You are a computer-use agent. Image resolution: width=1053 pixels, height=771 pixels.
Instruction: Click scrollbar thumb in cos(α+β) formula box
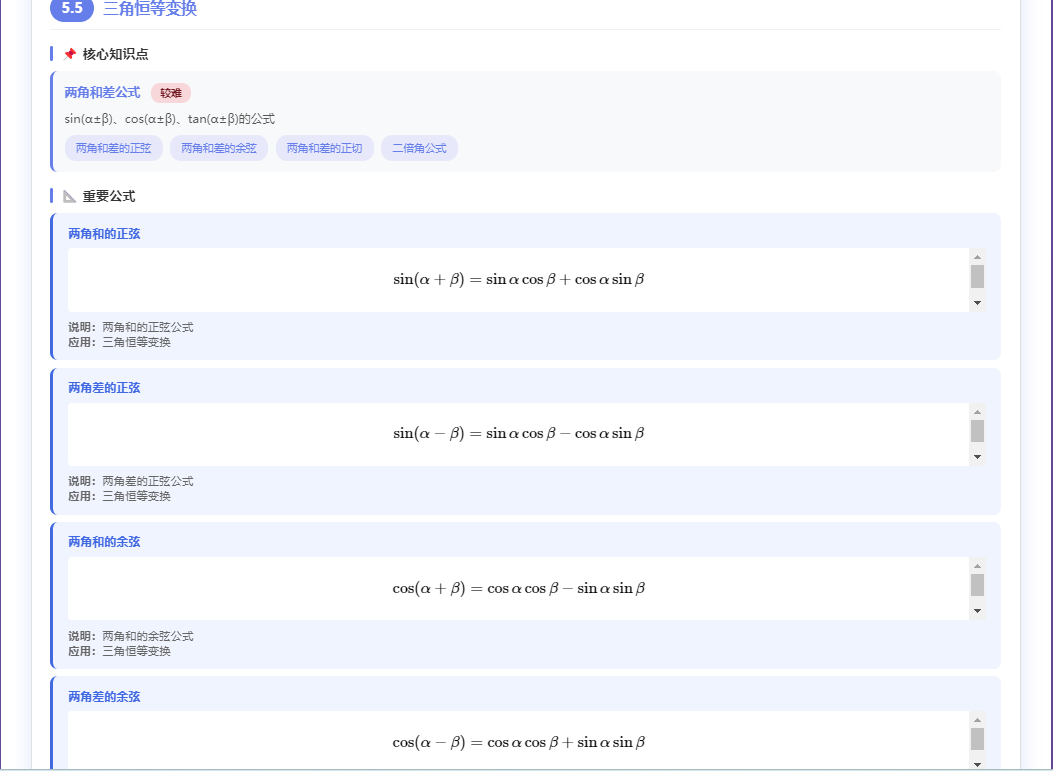coord(977,585)
